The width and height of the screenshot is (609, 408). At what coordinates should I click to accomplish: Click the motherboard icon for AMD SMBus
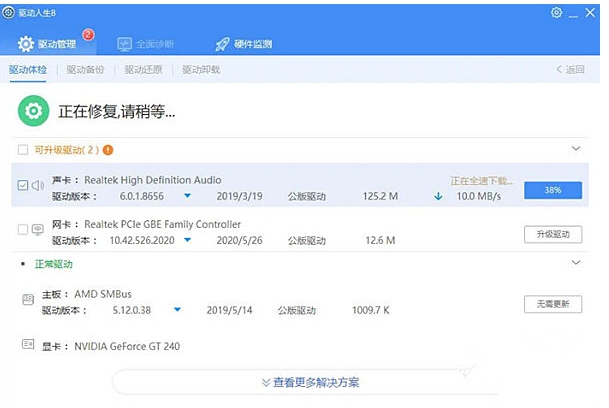(x=28, y=300)
